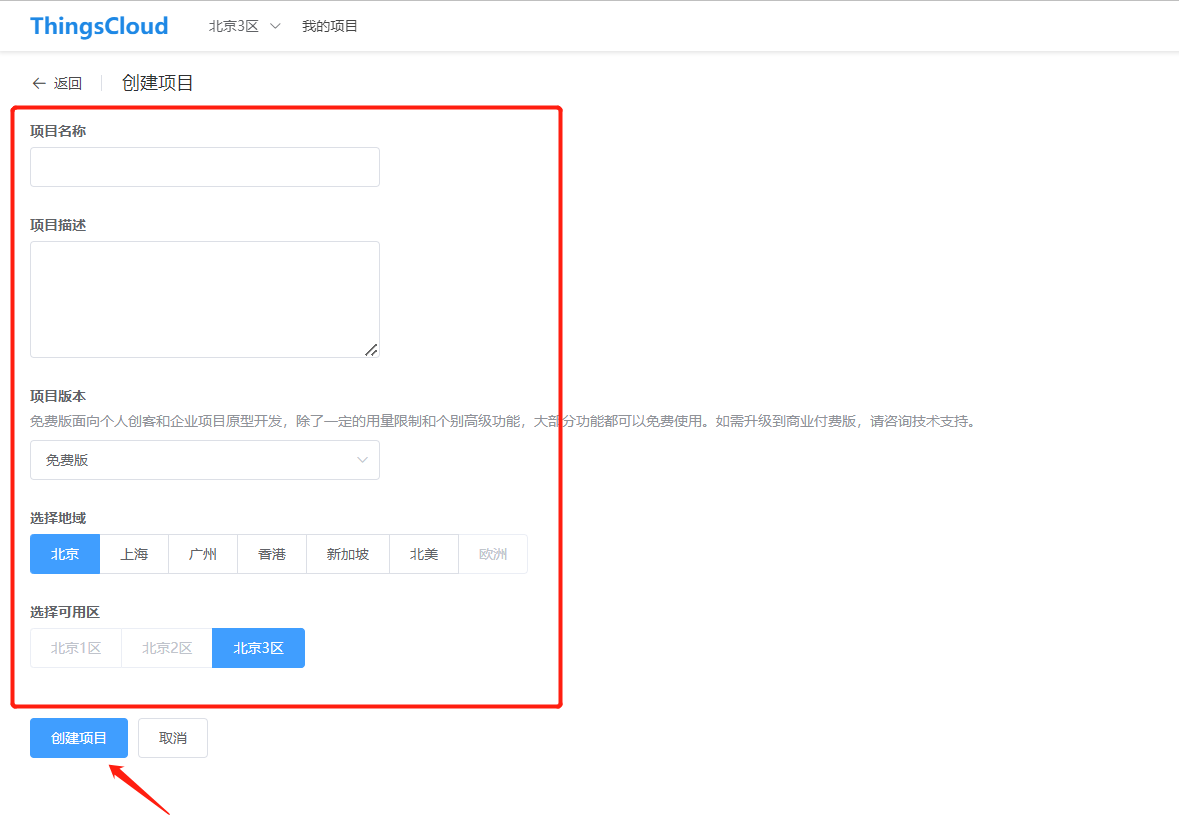
Task: Choose the 香港 region option
Action: point(272,554)
